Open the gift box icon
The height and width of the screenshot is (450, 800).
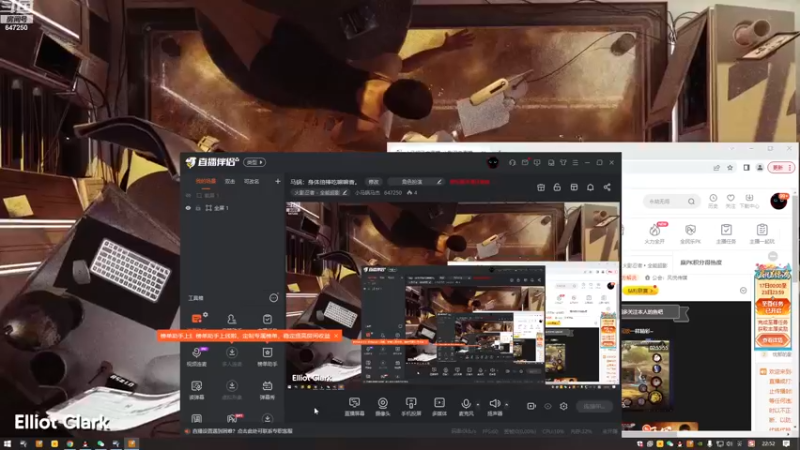[x=541, y=187]
